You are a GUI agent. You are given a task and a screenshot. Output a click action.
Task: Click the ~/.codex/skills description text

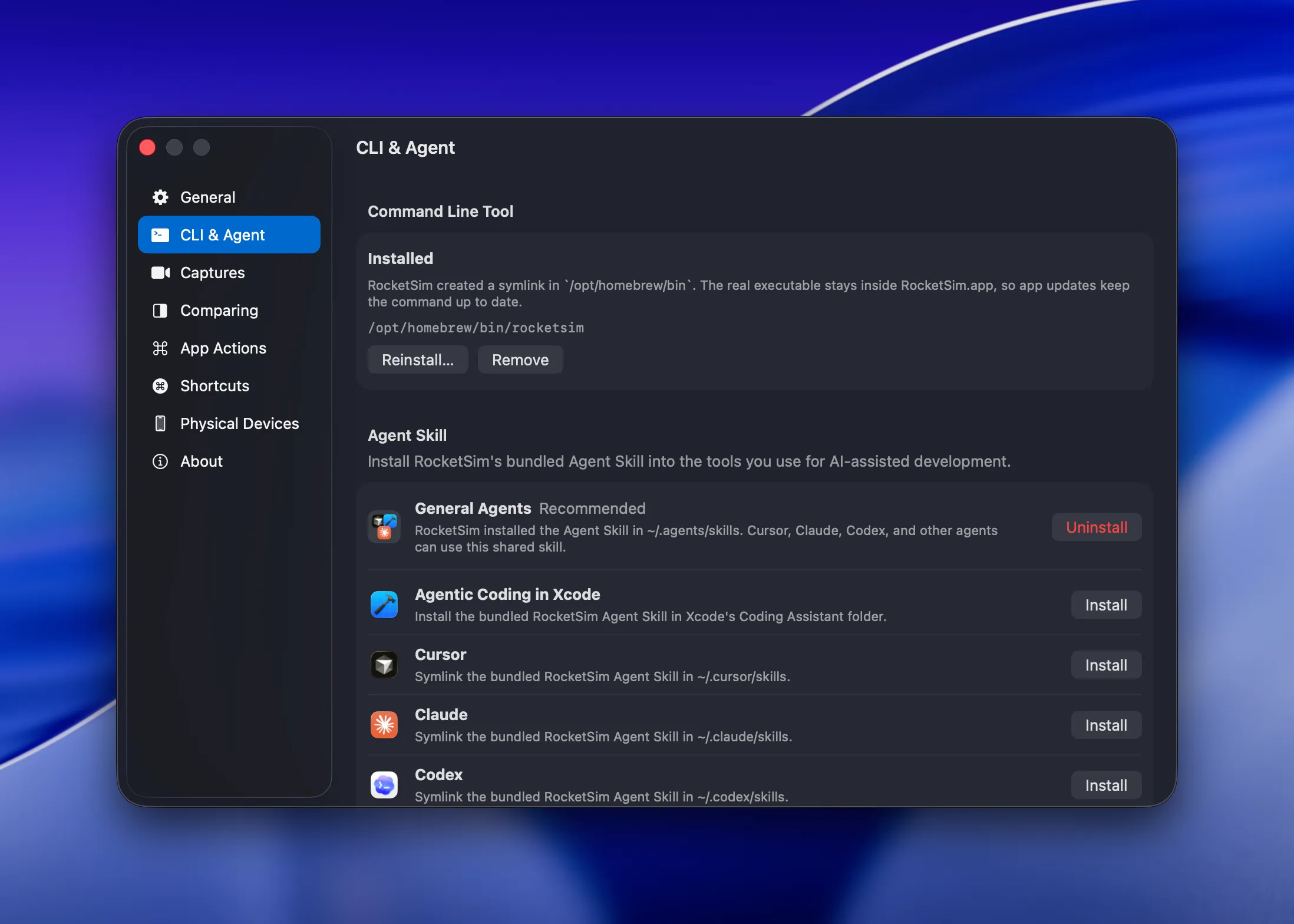coord(602,797)
